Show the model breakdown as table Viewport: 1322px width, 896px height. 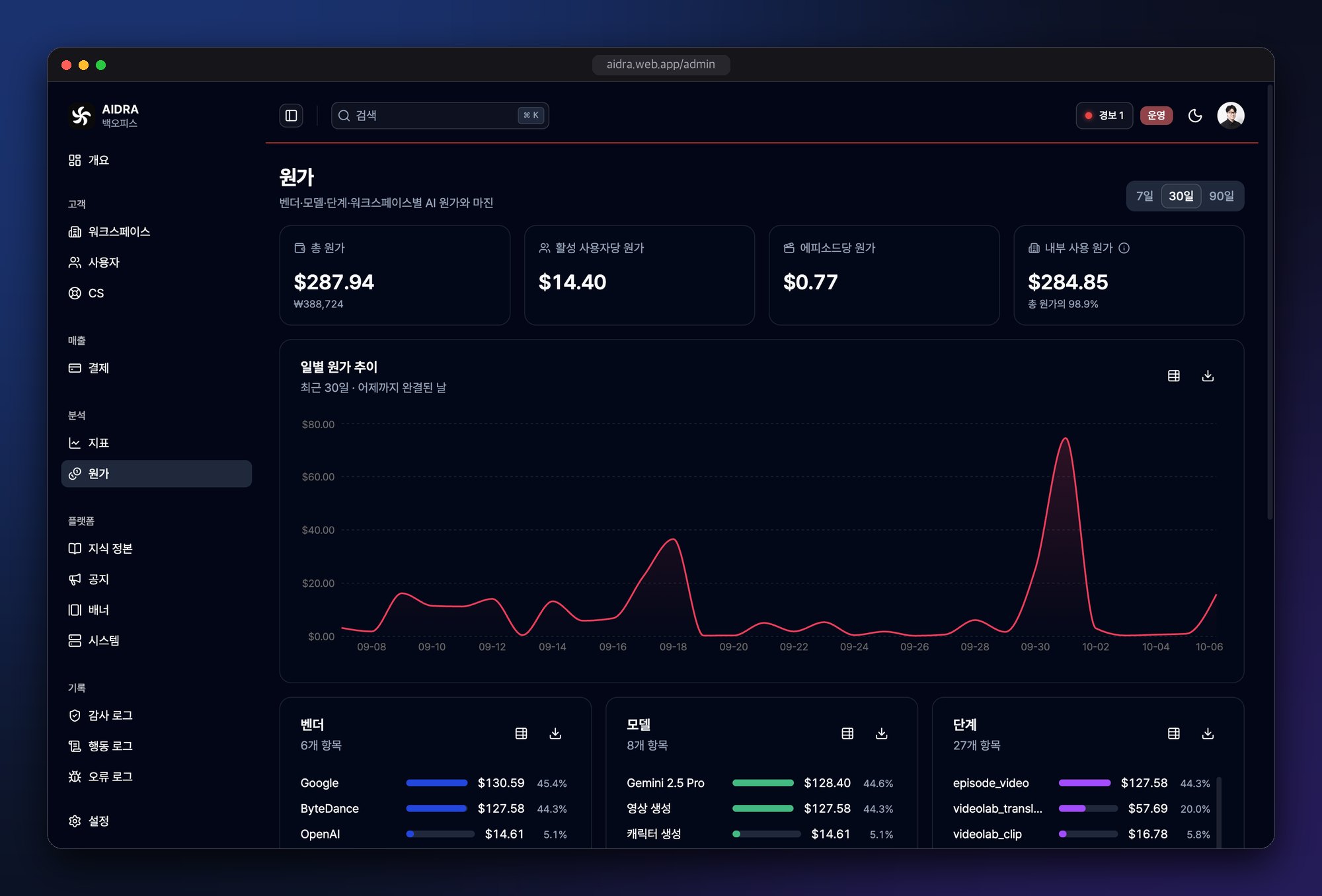point(847,733)
